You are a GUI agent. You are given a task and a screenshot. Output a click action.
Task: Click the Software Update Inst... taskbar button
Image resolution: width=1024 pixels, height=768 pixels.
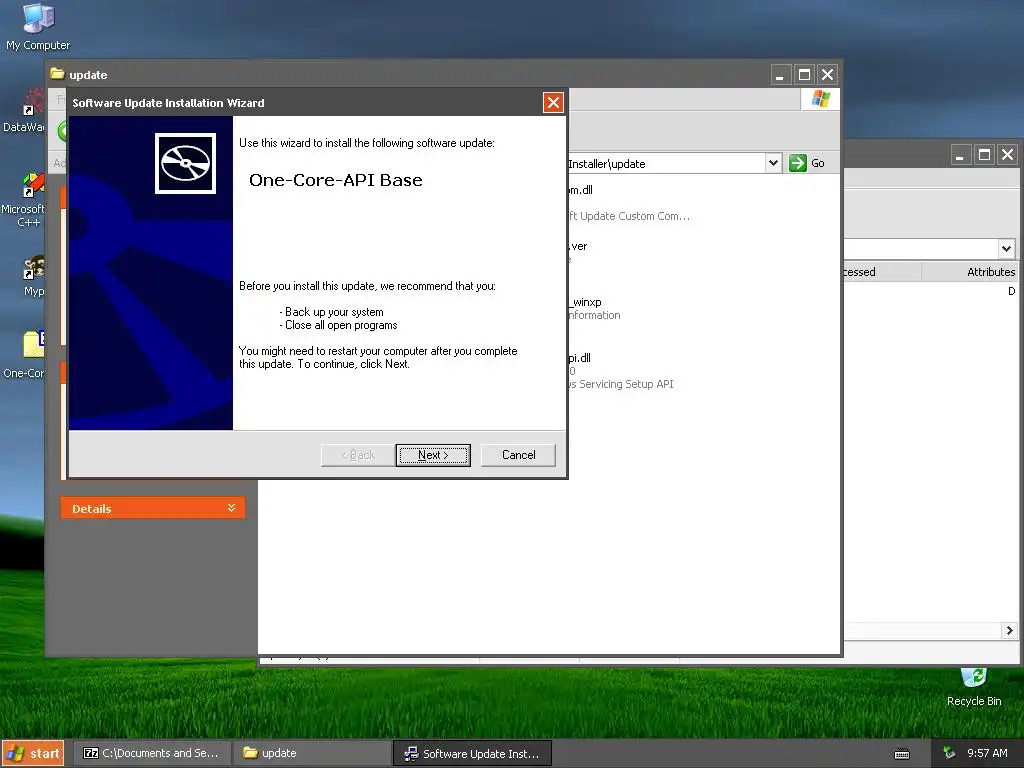pyautogui.click(x=472, y=754)
